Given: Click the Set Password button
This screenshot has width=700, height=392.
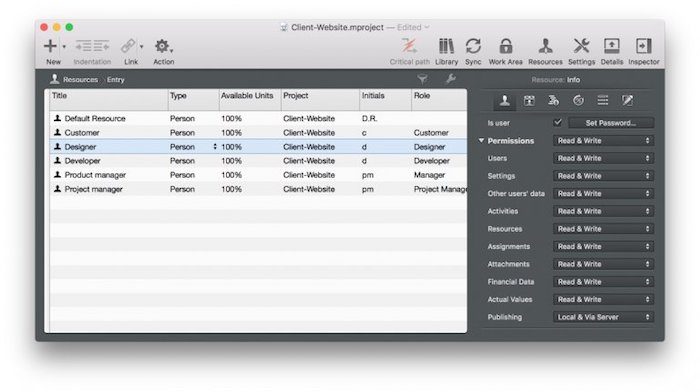Looking at the screenshot, I should [610, 123].
